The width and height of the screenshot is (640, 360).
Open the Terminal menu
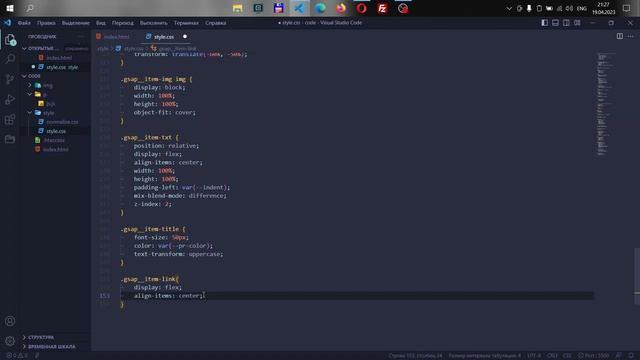186,23
